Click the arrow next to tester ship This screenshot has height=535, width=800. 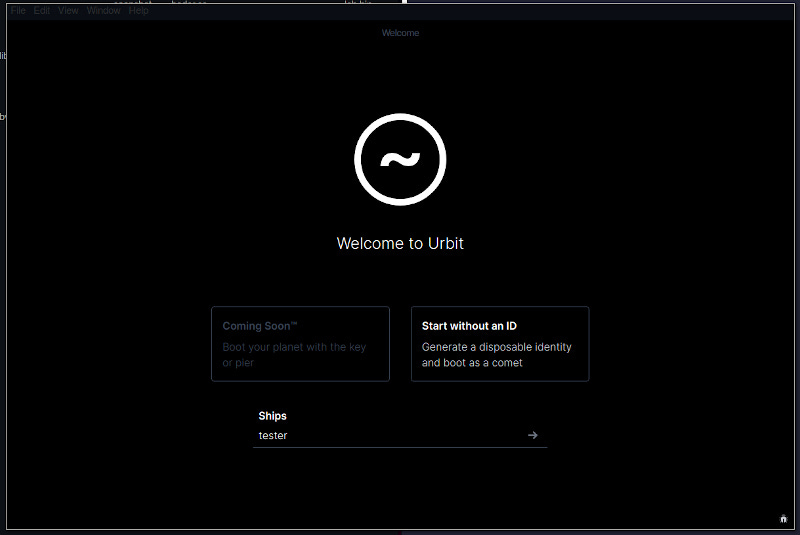point(533,435)
